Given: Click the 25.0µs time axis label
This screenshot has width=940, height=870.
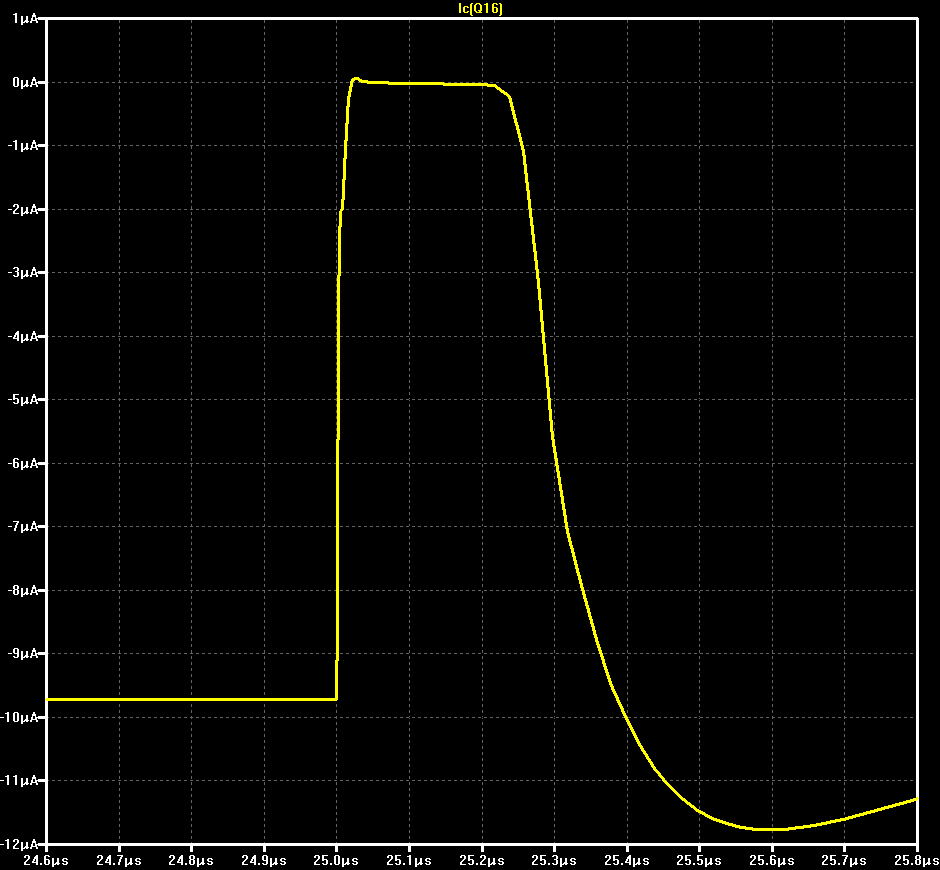Looking at the screenshot, I should 336,861.
